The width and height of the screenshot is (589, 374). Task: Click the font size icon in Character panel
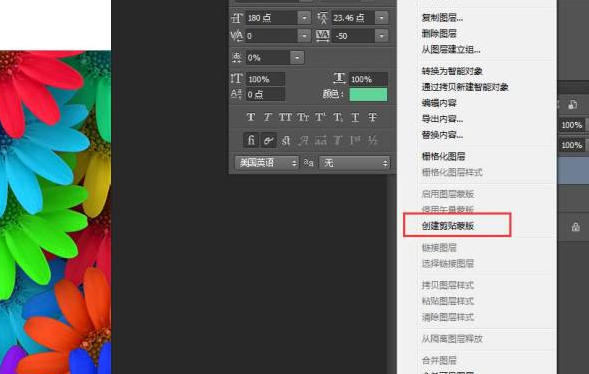tap(237, 18)
